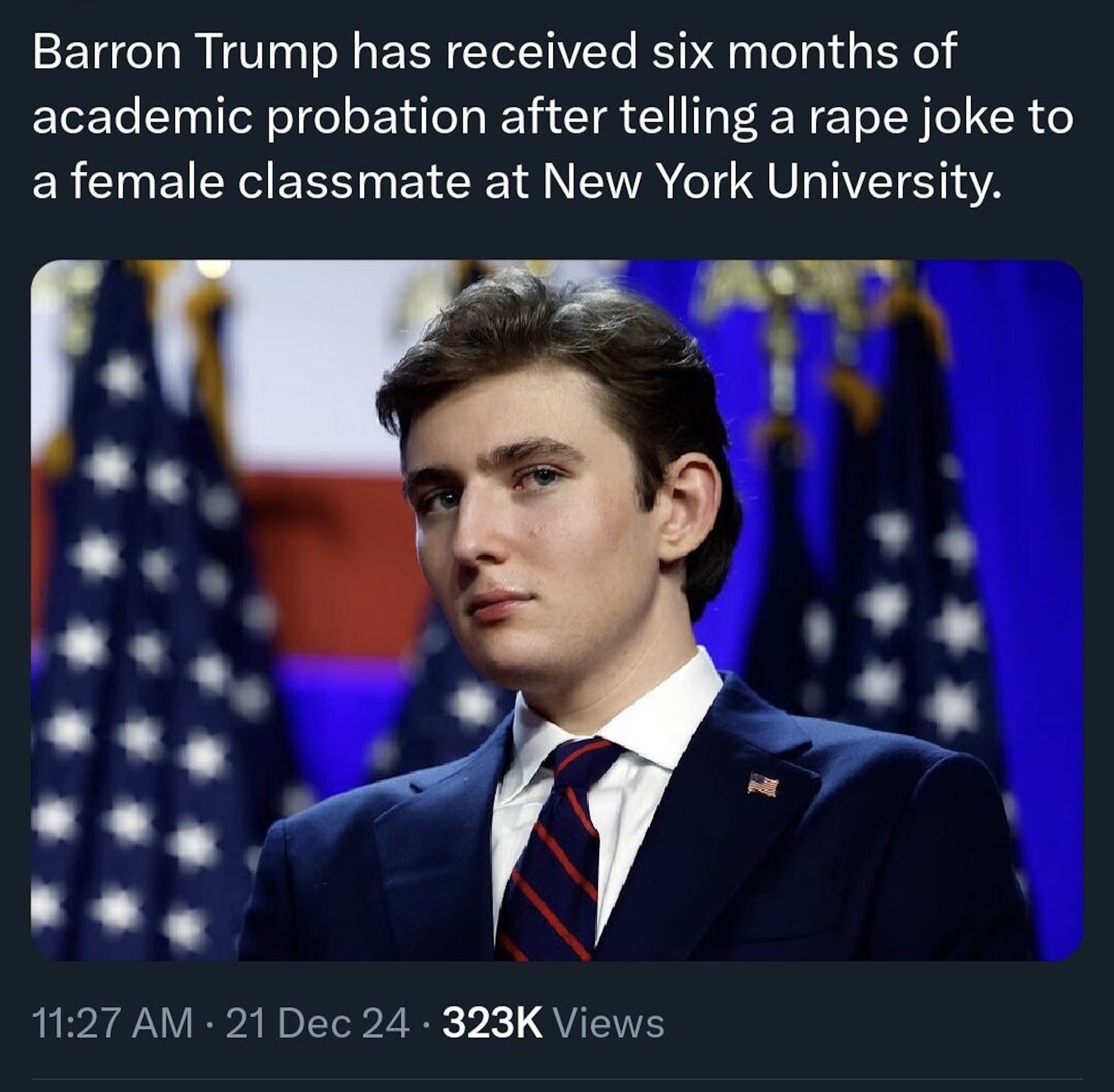Open the 323K Views count
This screenshot has width=1114, height=1092.
(493, 1023)
